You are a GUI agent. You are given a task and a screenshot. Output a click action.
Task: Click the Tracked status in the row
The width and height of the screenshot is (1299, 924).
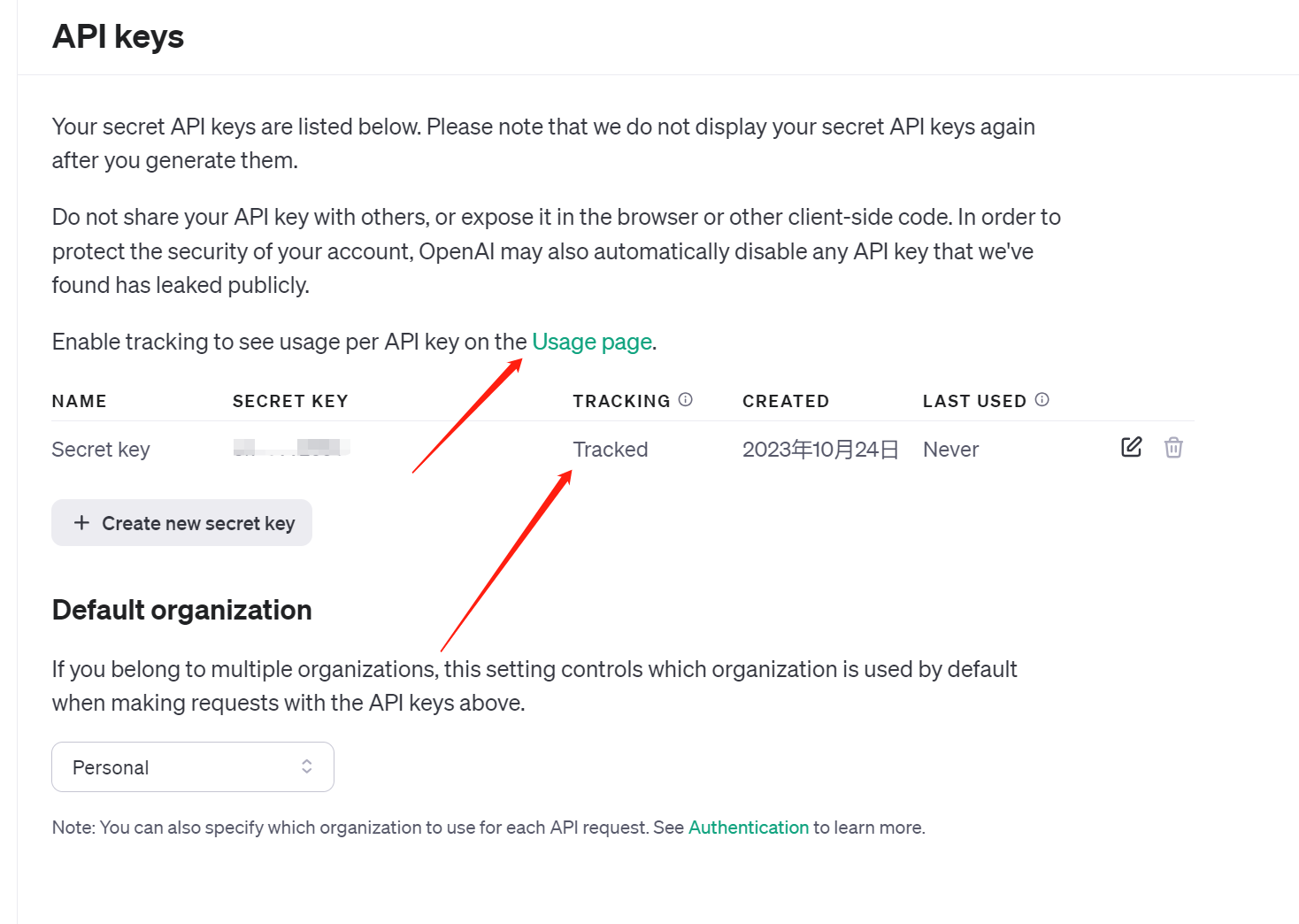pos(611,450)
